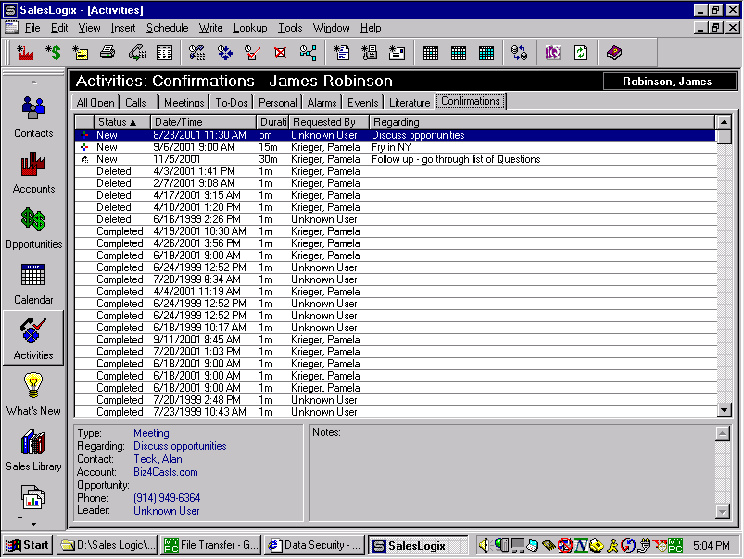Sort by the Status column header
This screenshot has height=559, width=744.
122,122
